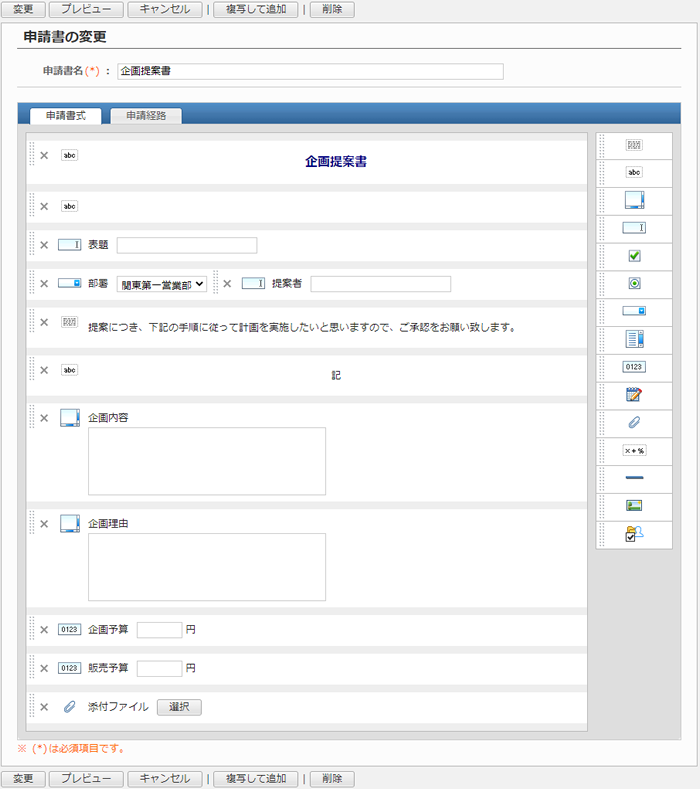The image size is (700, 789).
Task: Switch to 申請経路 tab
Action: pyautogui.click(x=146, y=116)
